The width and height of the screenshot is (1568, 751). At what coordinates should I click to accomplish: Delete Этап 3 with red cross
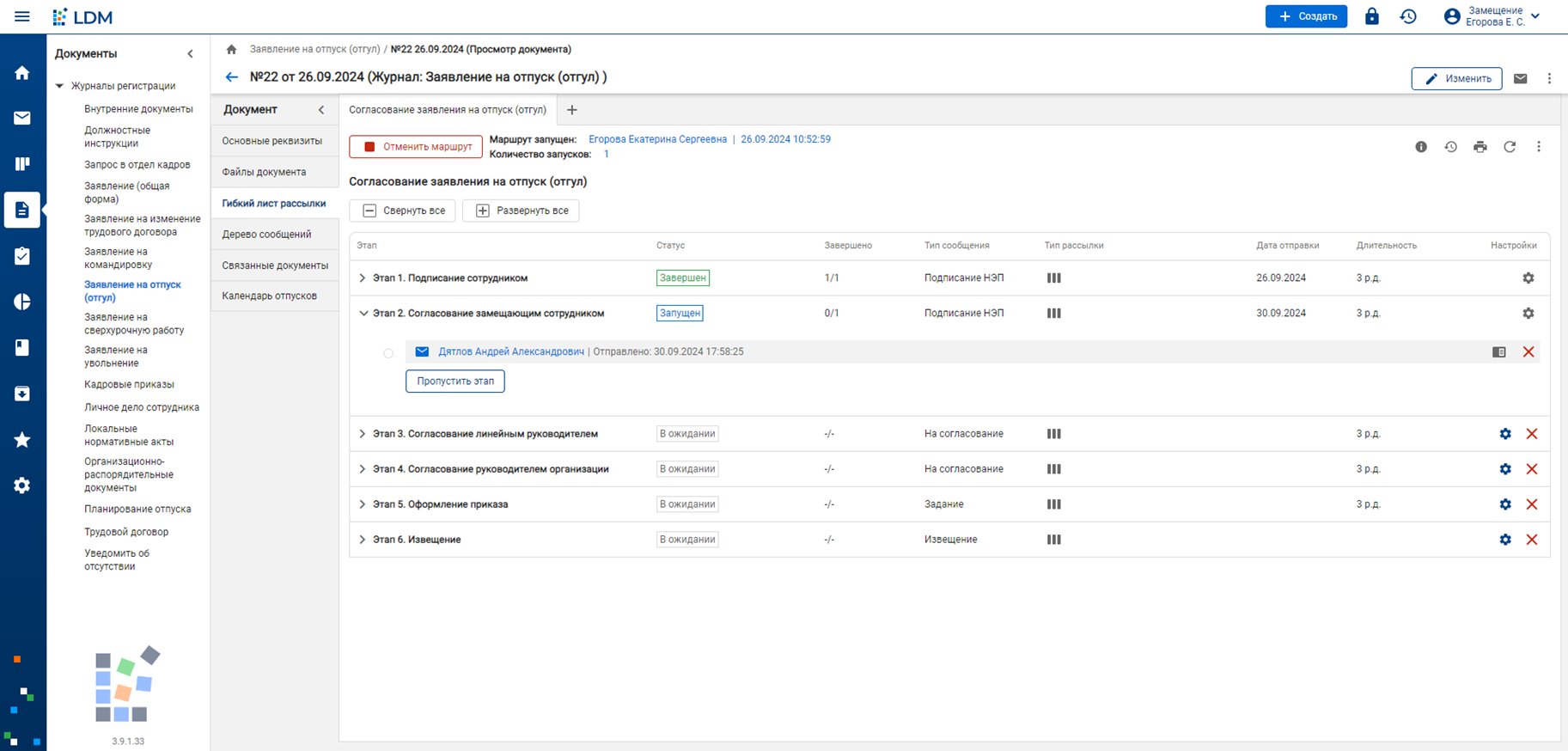(1532, 434)
